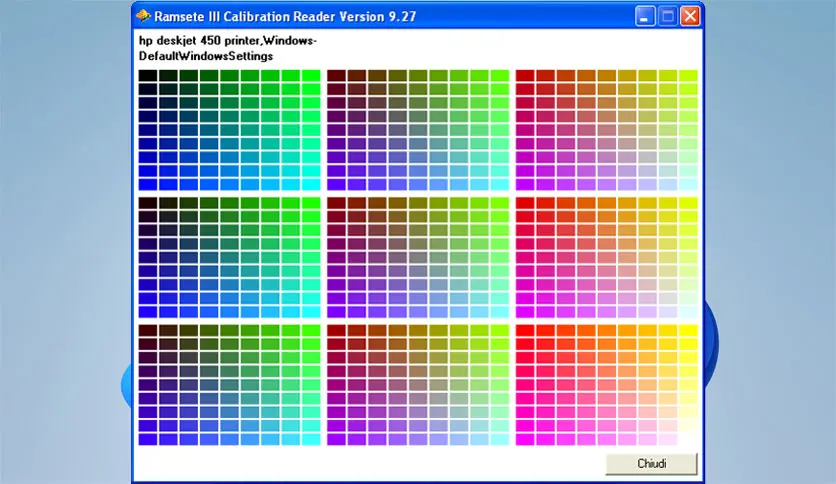This screenshot has height=484, width=836.
Task: Close the Calibration Reader window with X
Action: 690,17
